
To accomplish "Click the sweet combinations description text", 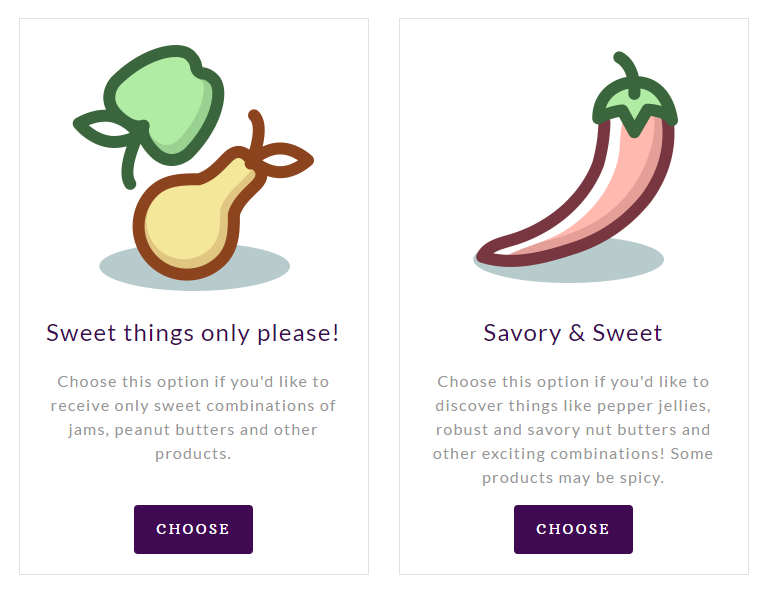I will point(193,418).
